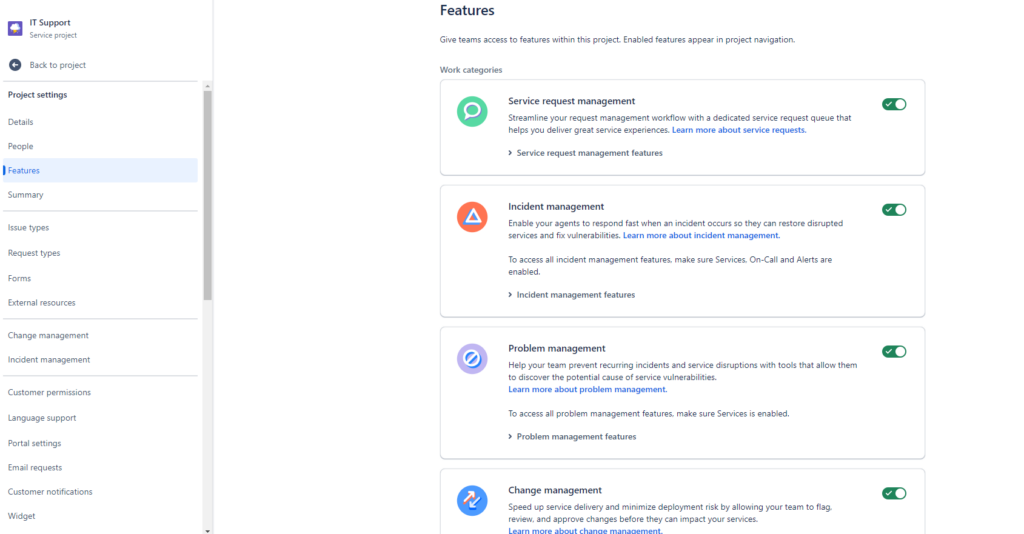
Task: Click the Project settings heading
Action: click(37, 95)
